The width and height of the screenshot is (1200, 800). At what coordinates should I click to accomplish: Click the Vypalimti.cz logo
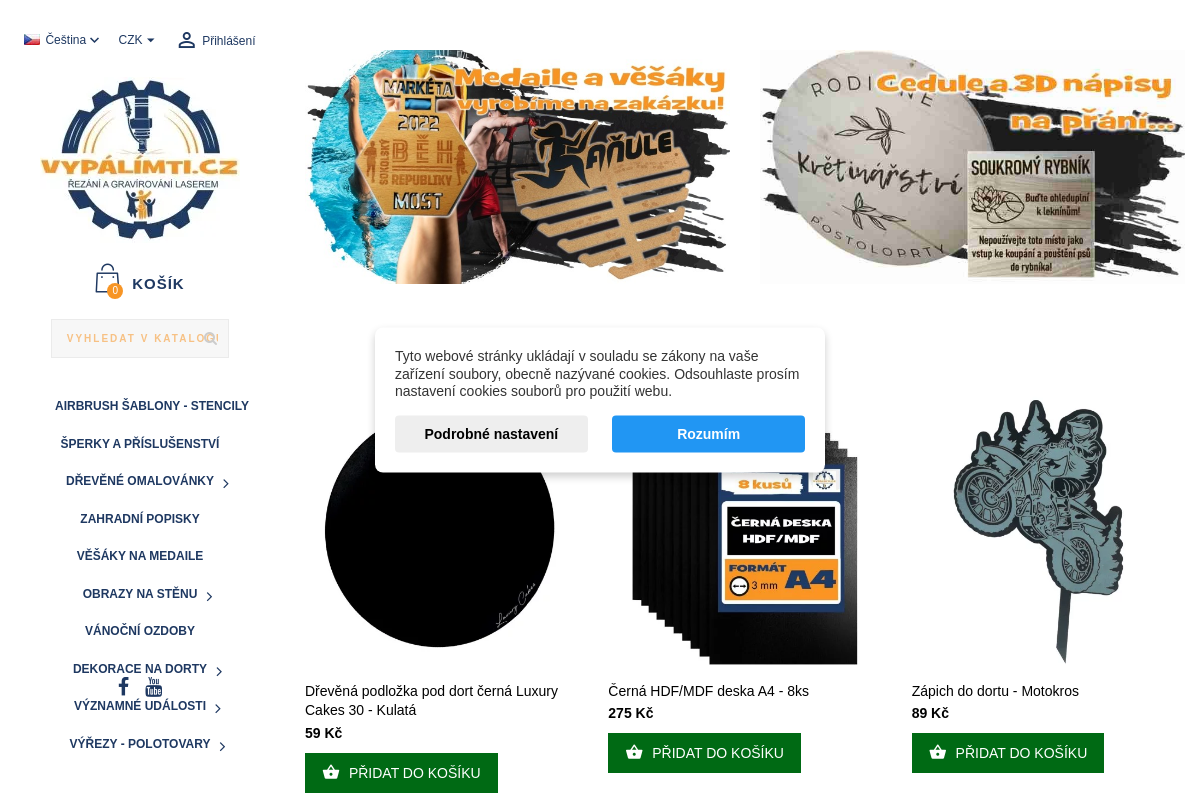pos(139,158)
